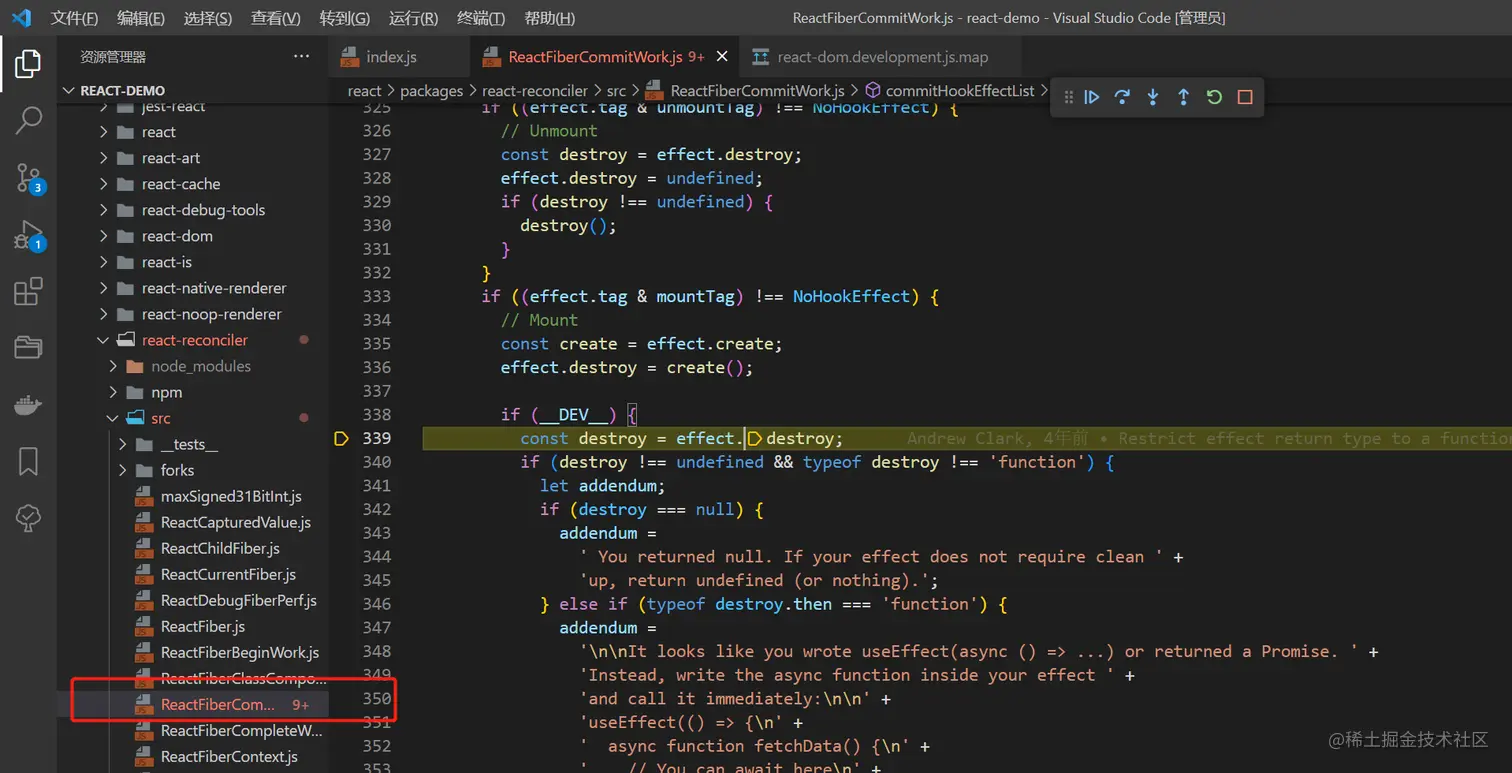1512x773 pixels.
Task: Open explorer's more actions ellipsis menu
Action: tap(301, 57)
